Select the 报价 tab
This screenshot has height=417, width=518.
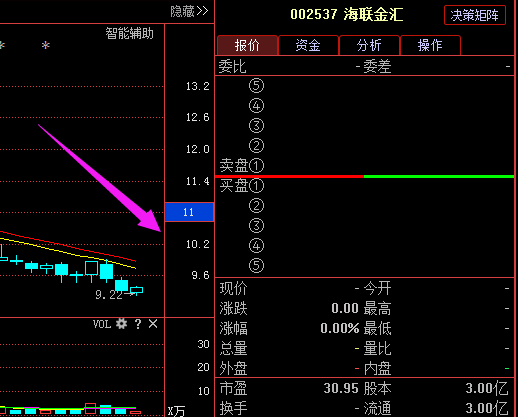click(x=247, y=45)
